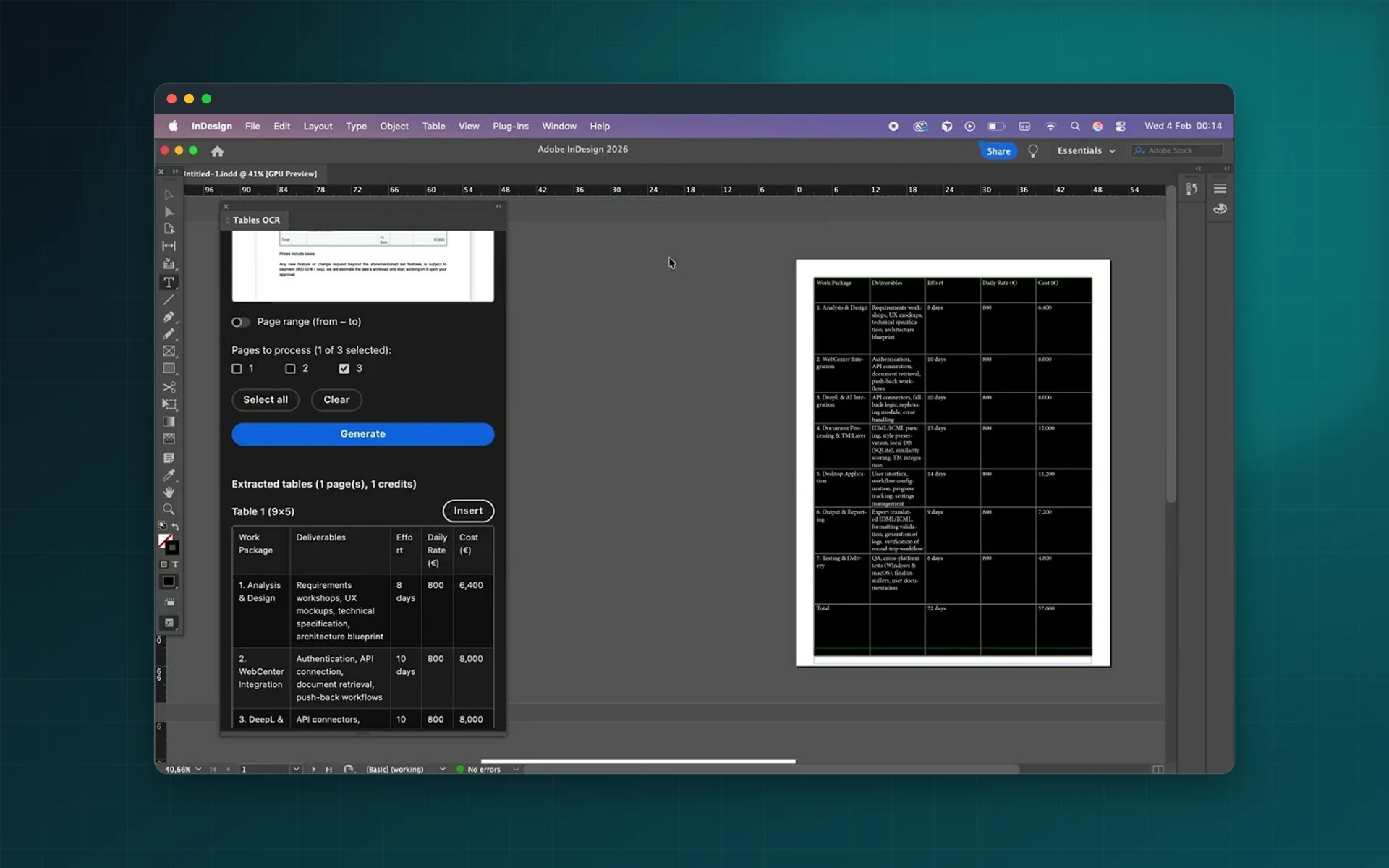The height and width of the screenshot is (868, 1389).
Task: Click the PDF page preview thumbnail
Action: (363, 265)
